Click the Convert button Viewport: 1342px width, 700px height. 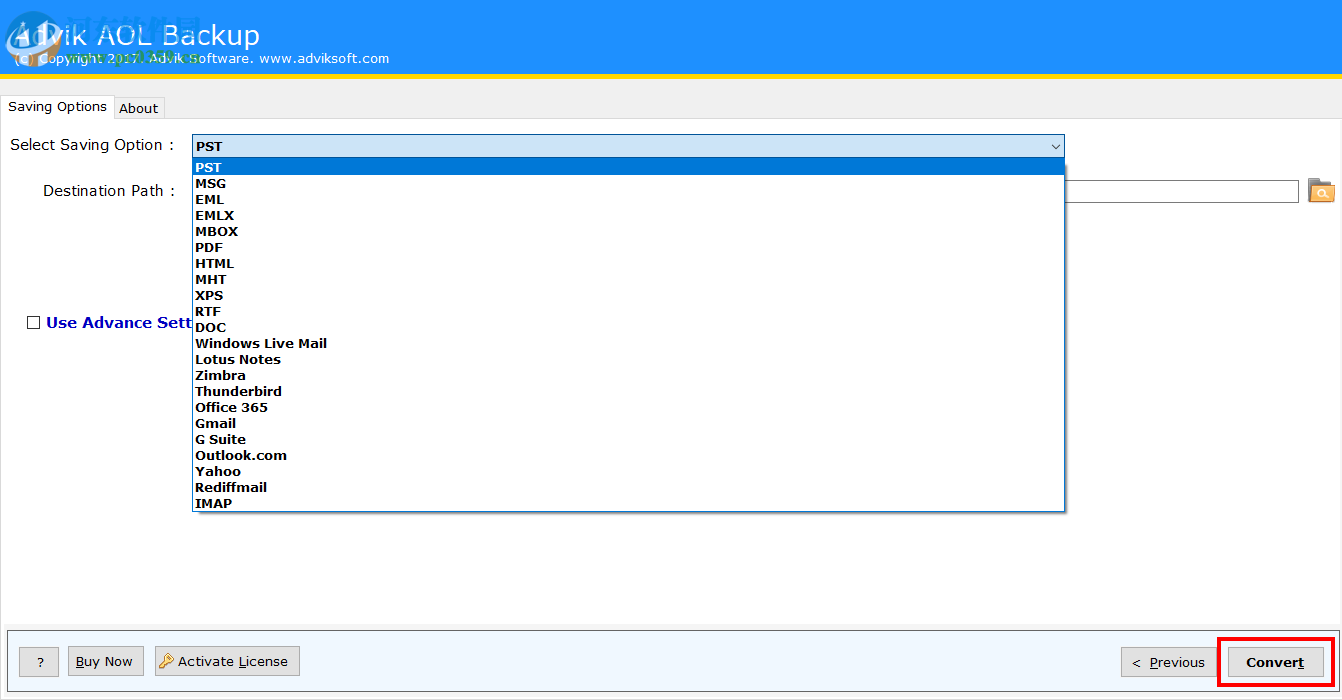click(x=1274, y=661)
